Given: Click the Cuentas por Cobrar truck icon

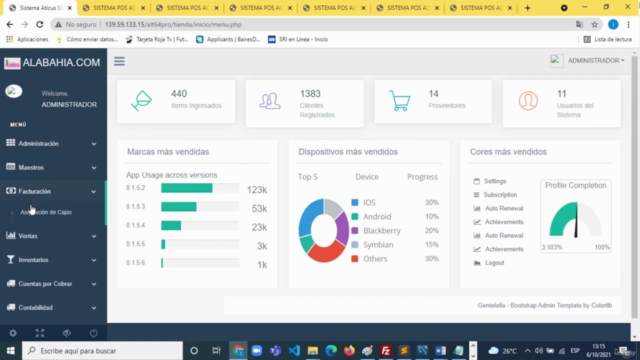Looking at the screenshot, I should click(11, 283).
